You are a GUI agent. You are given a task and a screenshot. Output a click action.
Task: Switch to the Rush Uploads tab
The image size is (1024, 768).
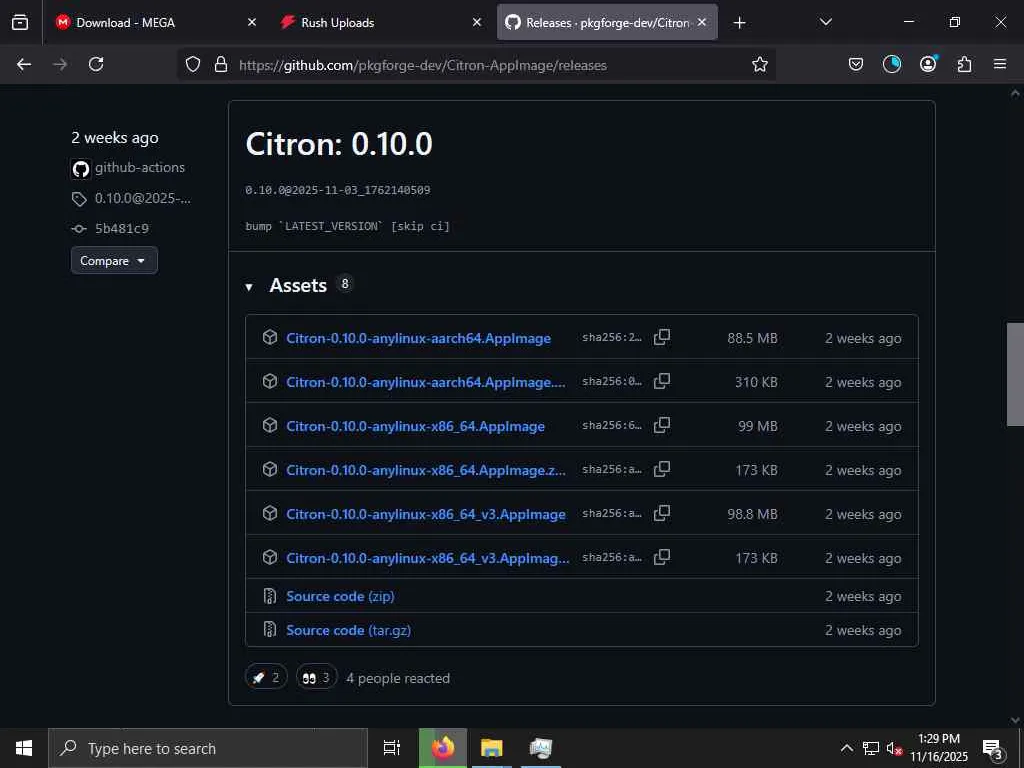[379, 23]
